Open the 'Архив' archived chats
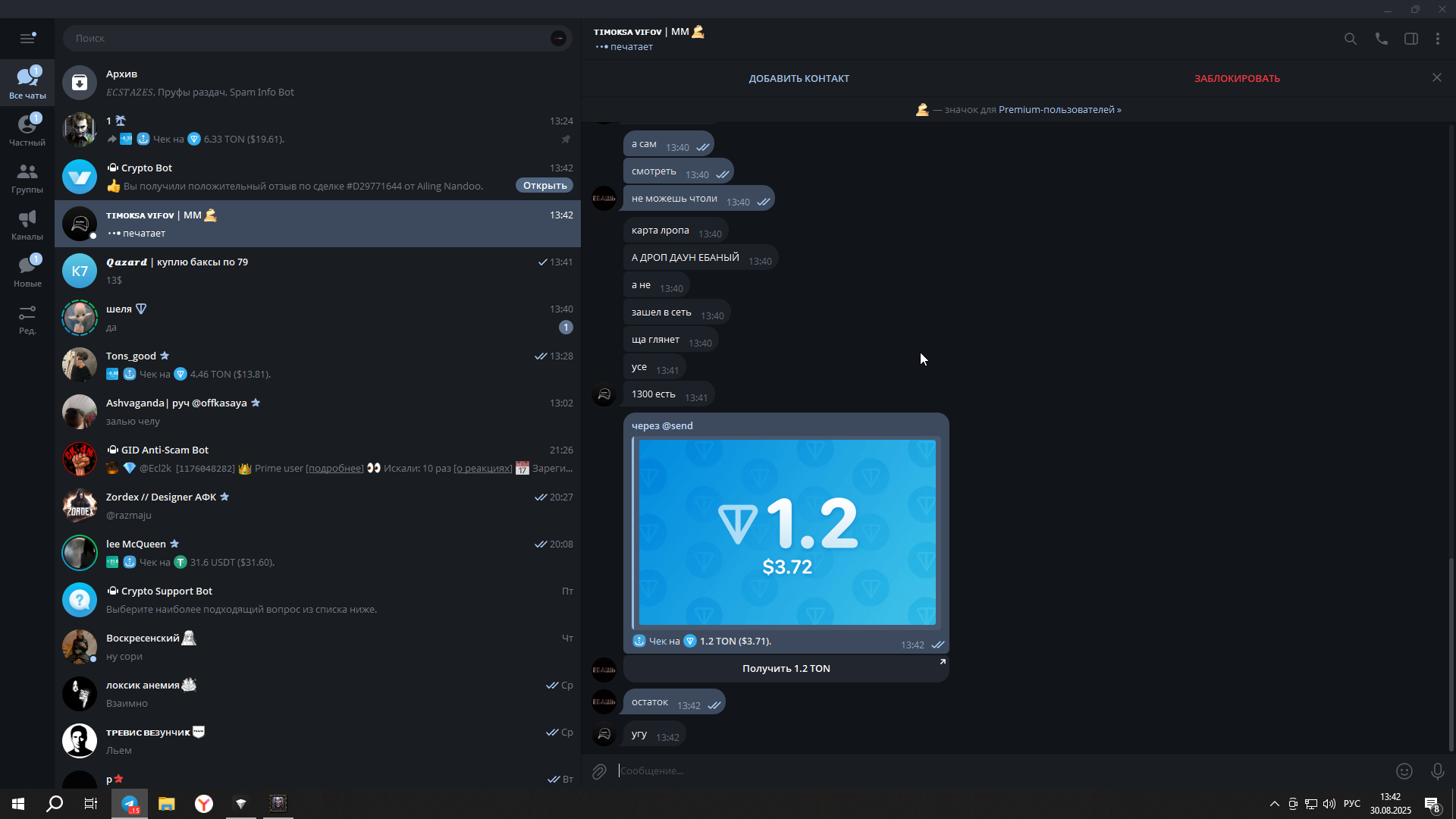The image size is (1456, 819). (318, 83)
